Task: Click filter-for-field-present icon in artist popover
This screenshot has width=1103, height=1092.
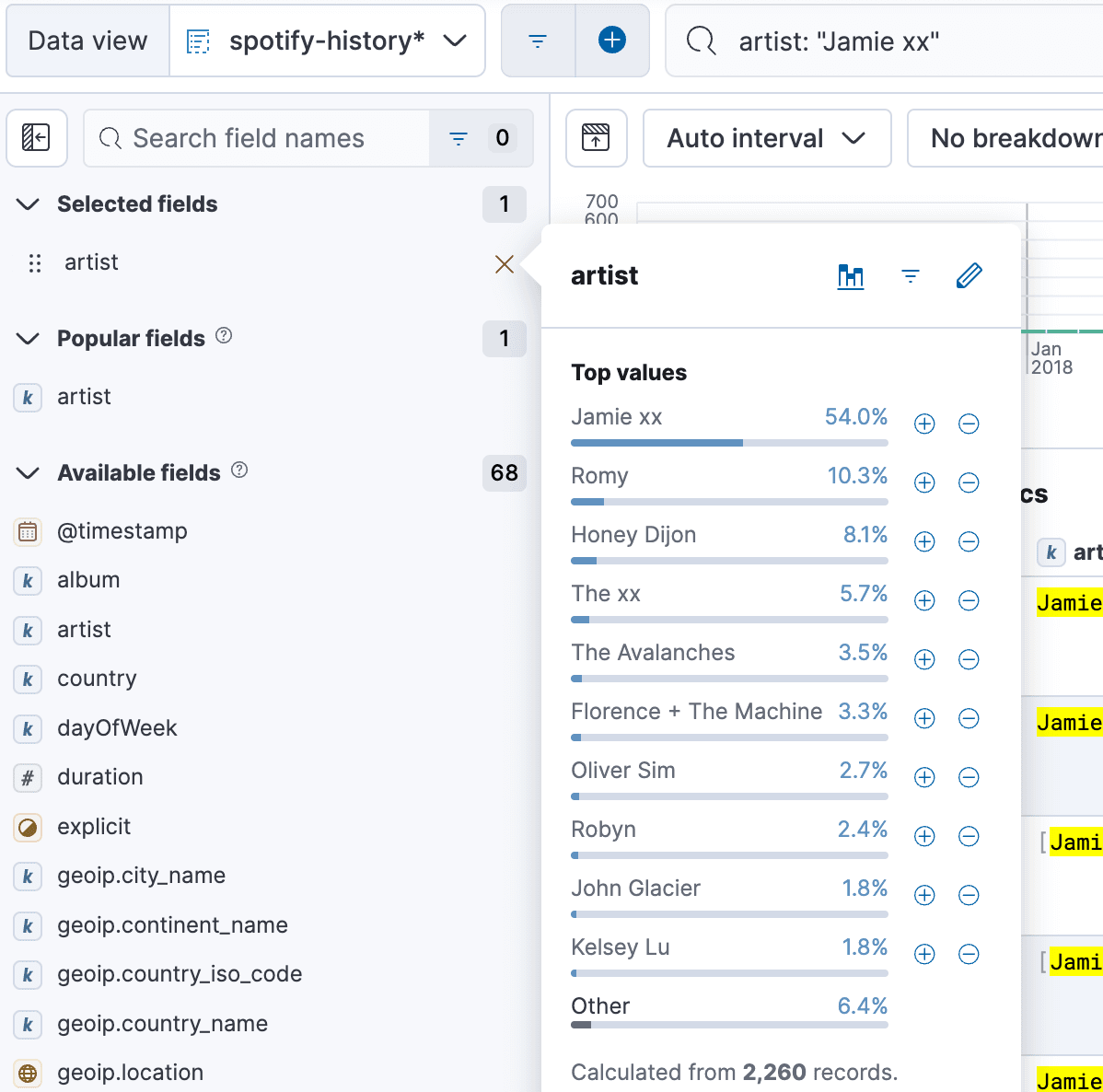Action: click(x=911, y=276)
